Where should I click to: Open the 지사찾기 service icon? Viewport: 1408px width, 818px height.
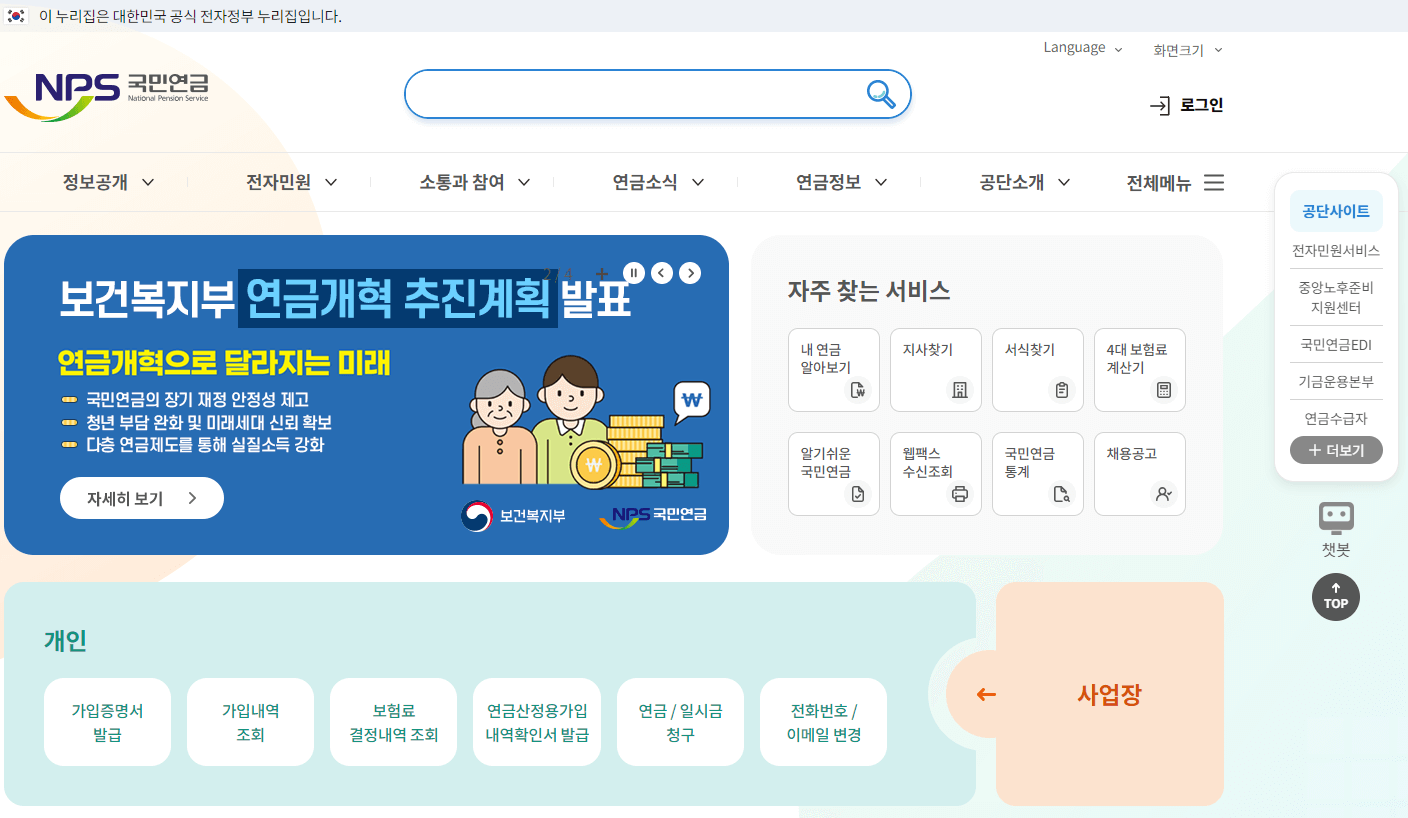coord(935,370)
